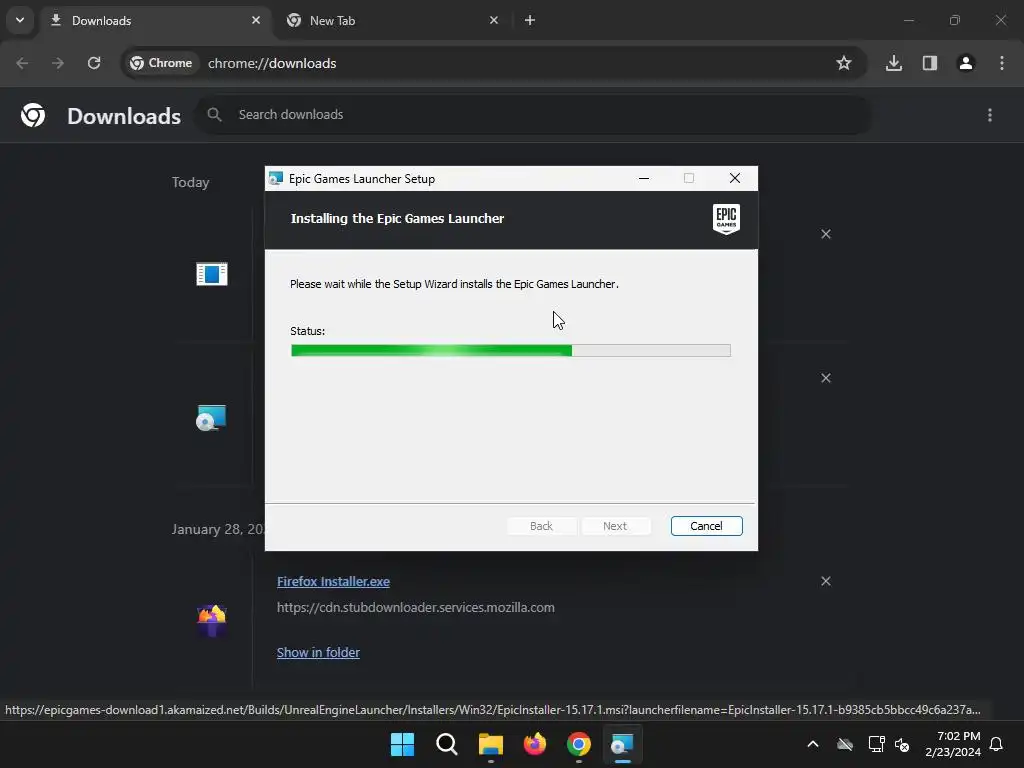This screenshot has height=768, width=1024.
Task: Open the notifications bell
Action: coord(996,744)
